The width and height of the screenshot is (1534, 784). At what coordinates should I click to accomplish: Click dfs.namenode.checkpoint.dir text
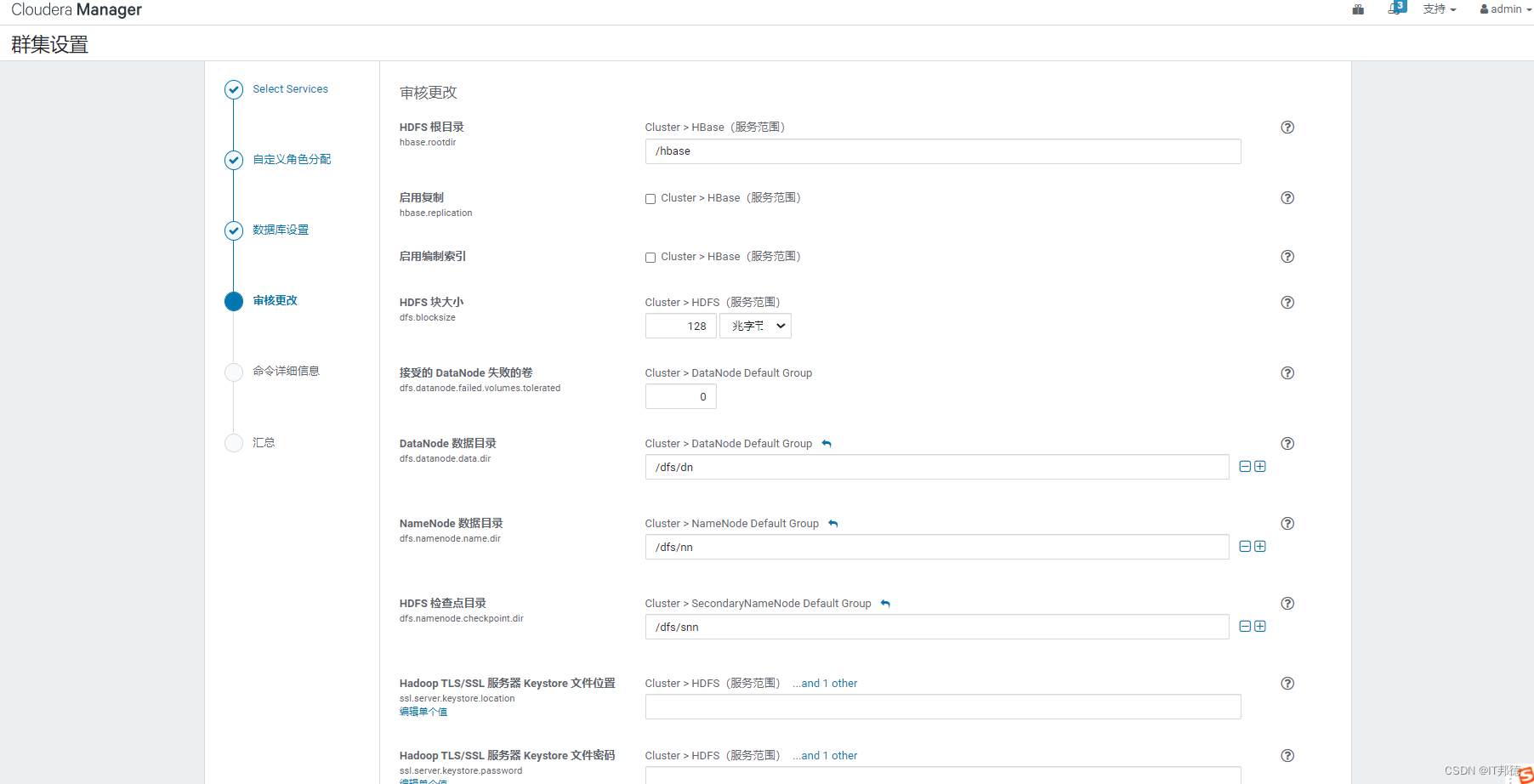(x=462, y=619)
